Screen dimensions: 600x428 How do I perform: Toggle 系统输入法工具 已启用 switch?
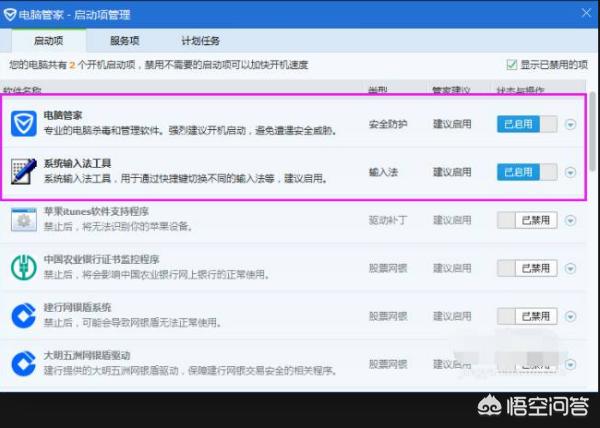pyautogui.click(x=526, y=172)
